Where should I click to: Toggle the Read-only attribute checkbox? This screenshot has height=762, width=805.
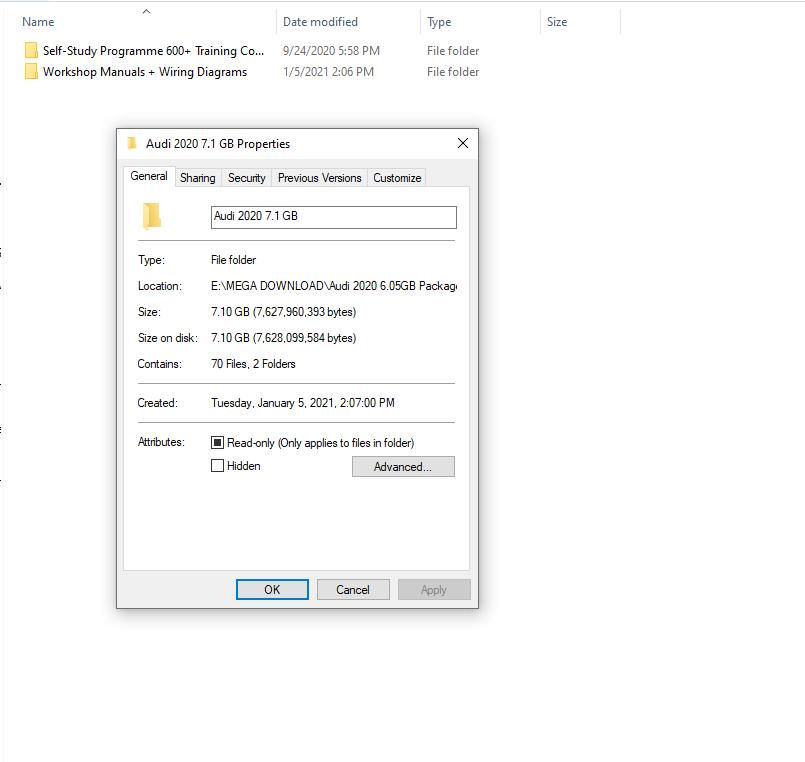click(x=217, y=442)
